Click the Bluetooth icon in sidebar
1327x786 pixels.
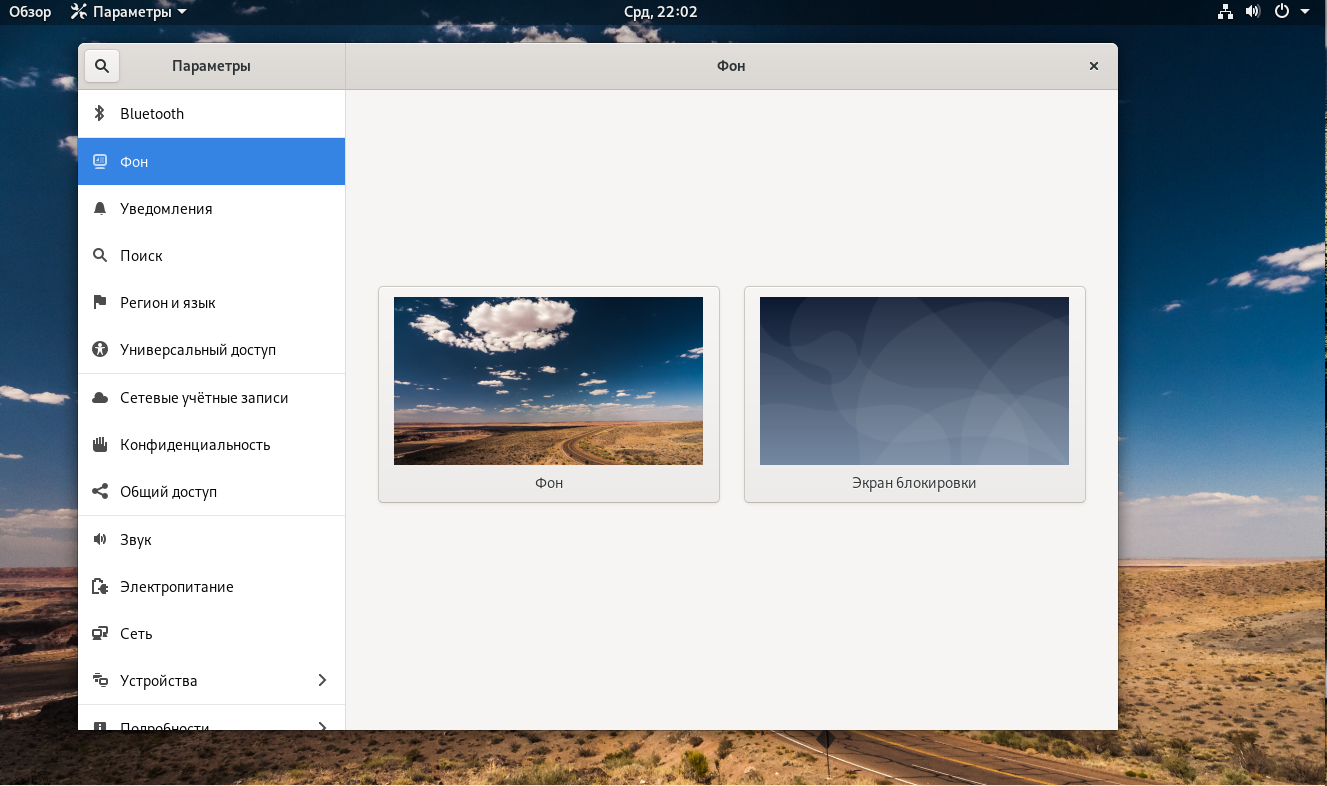pyautogui.click(x=99, y=113)
